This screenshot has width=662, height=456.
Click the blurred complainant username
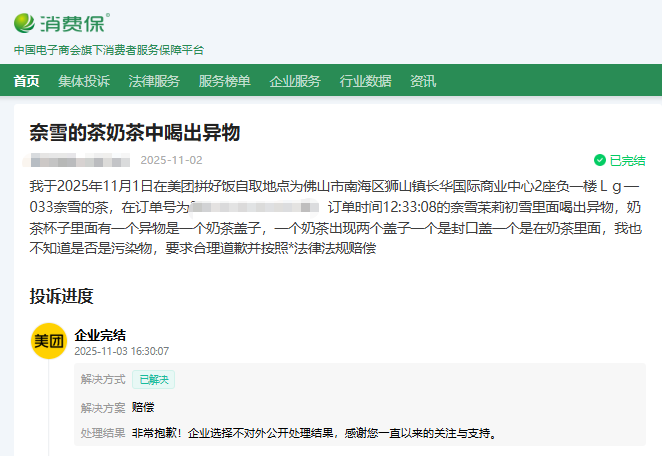pyautogui.click(x=78, y=160)
